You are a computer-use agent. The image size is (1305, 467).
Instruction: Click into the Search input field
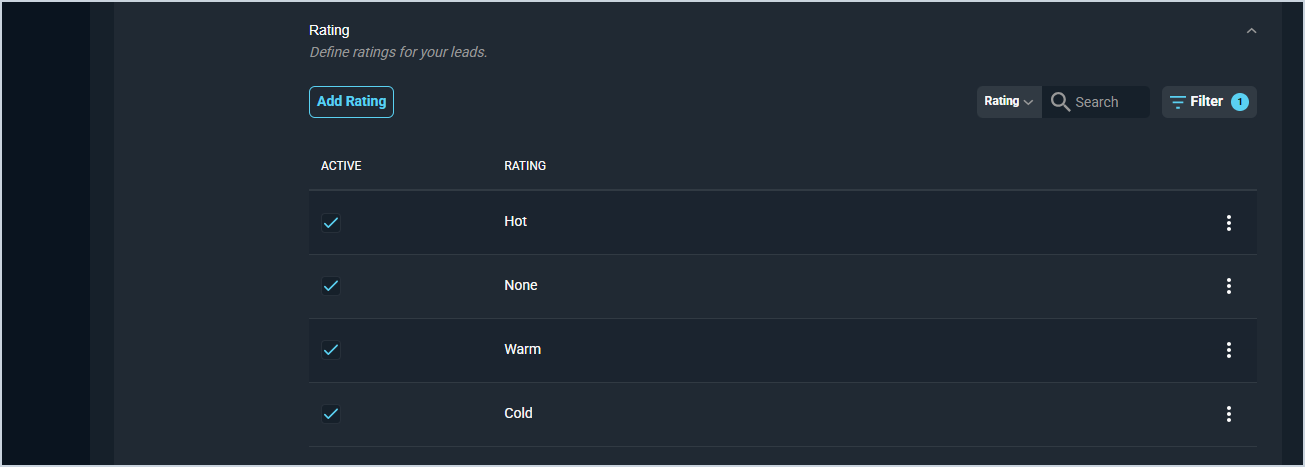coord(1109,102)
